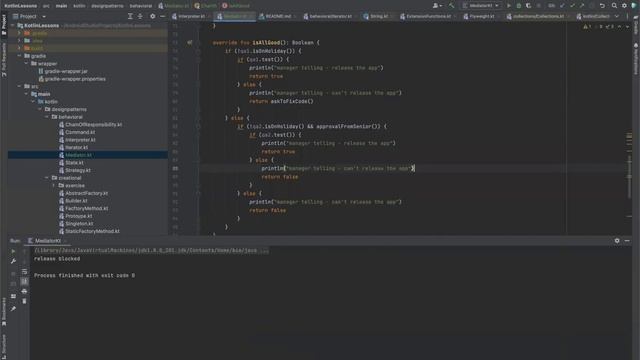The image size is (640, 360).
Task: Open the MediatorKt run configuration dropdown
Action: pos(481,6)
